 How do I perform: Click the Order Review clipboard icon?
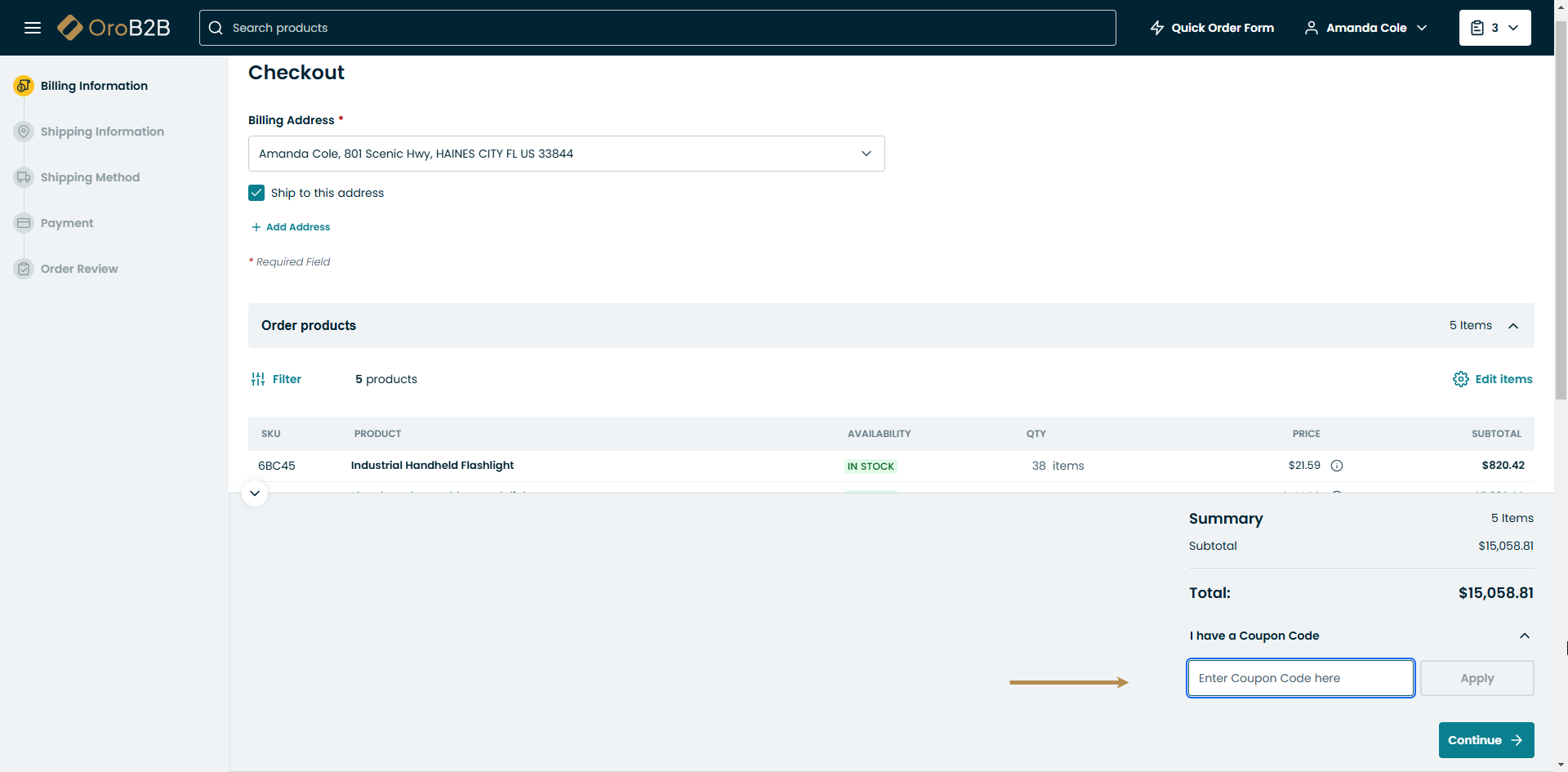[24, 269]
